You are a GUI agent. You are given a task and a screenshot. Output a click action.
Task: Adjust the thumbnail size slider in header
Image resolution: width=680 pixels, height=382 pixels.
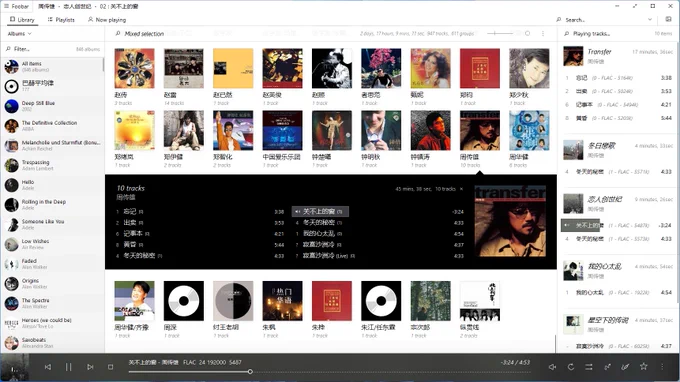click(x=500, y=33)
